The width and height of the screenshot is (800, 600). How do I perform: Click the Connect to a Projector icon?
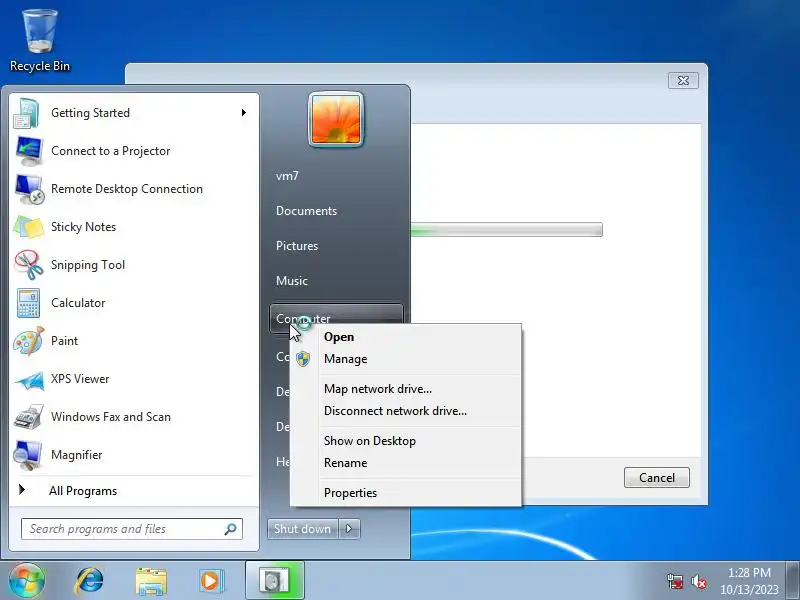click(x=29, y=151)
